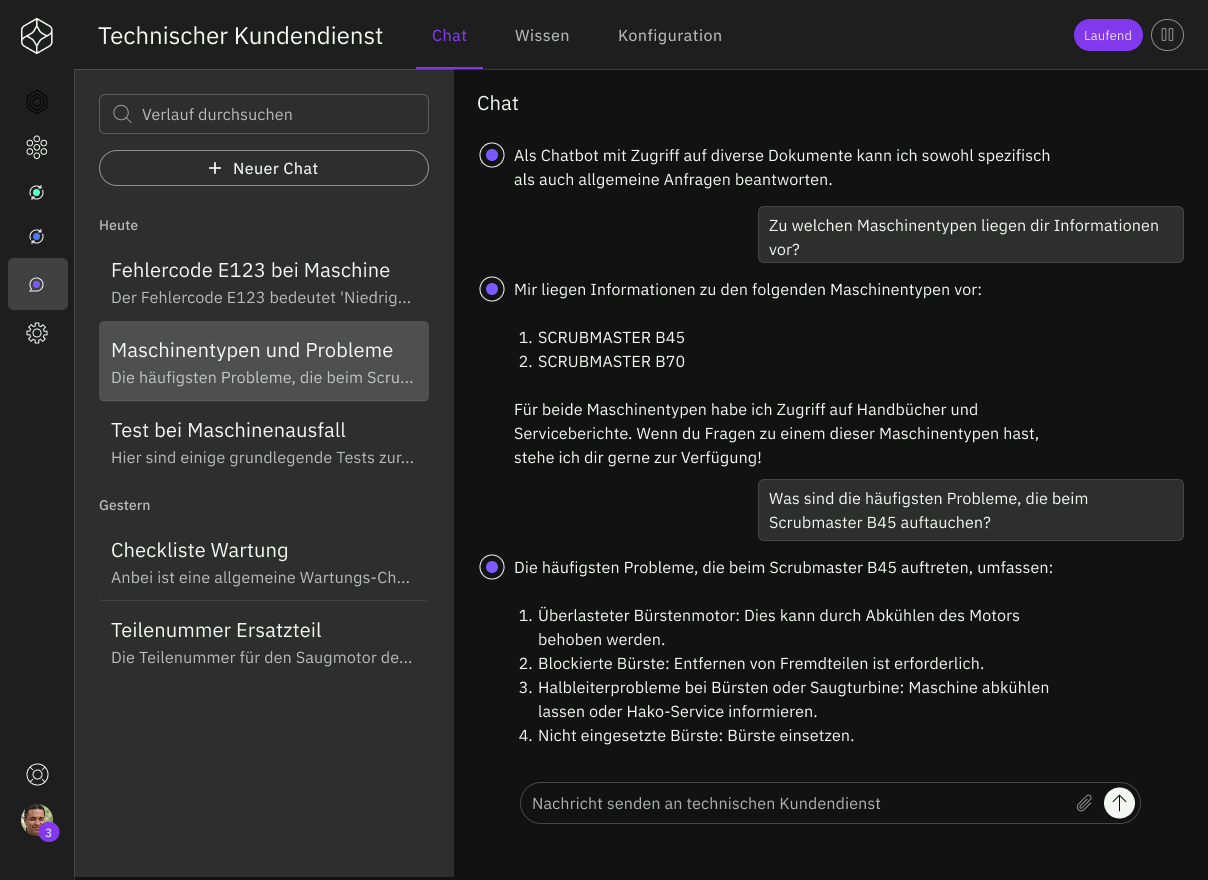Open the purple chat bubble sidebar icon
Screen dimensions: 1208x880
coord(37,284)
